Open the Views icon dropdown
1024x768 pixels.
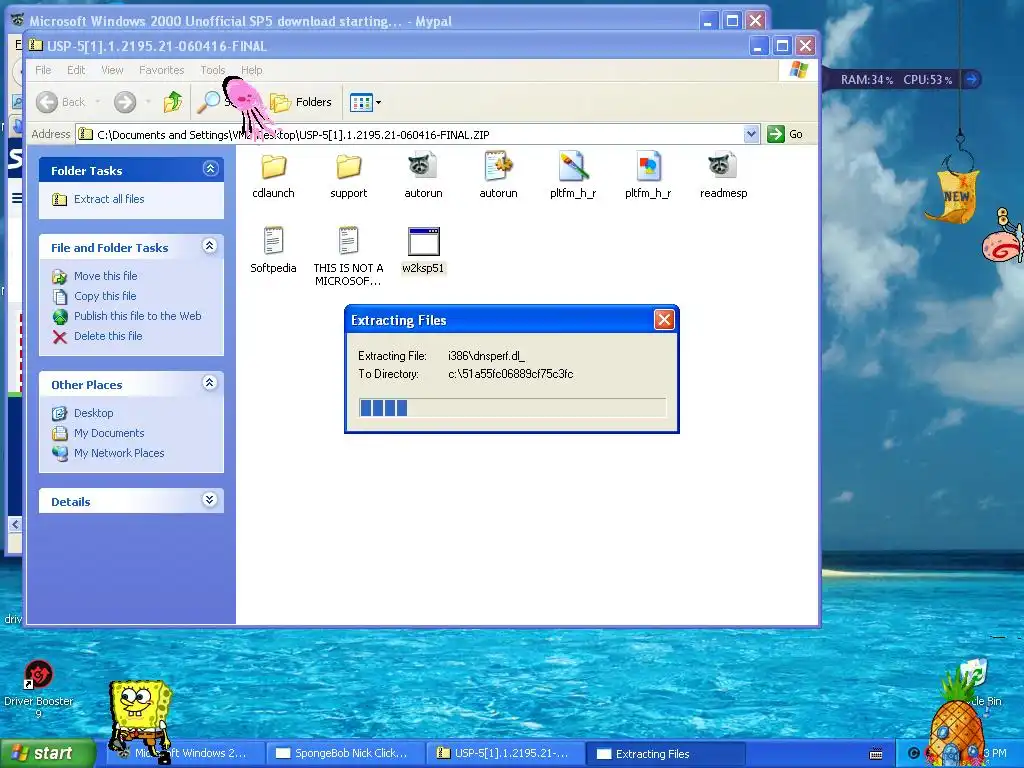(365, 102)
